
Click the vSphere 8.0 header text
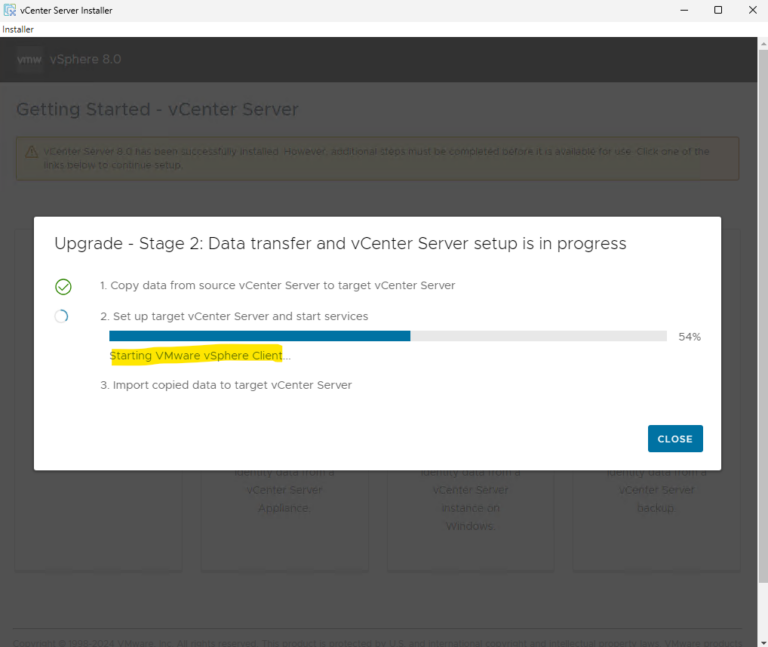coord(86,59)
